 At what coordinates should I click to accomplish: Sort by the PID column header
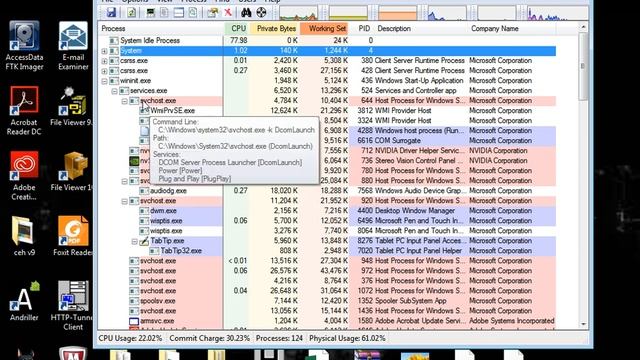362,29
